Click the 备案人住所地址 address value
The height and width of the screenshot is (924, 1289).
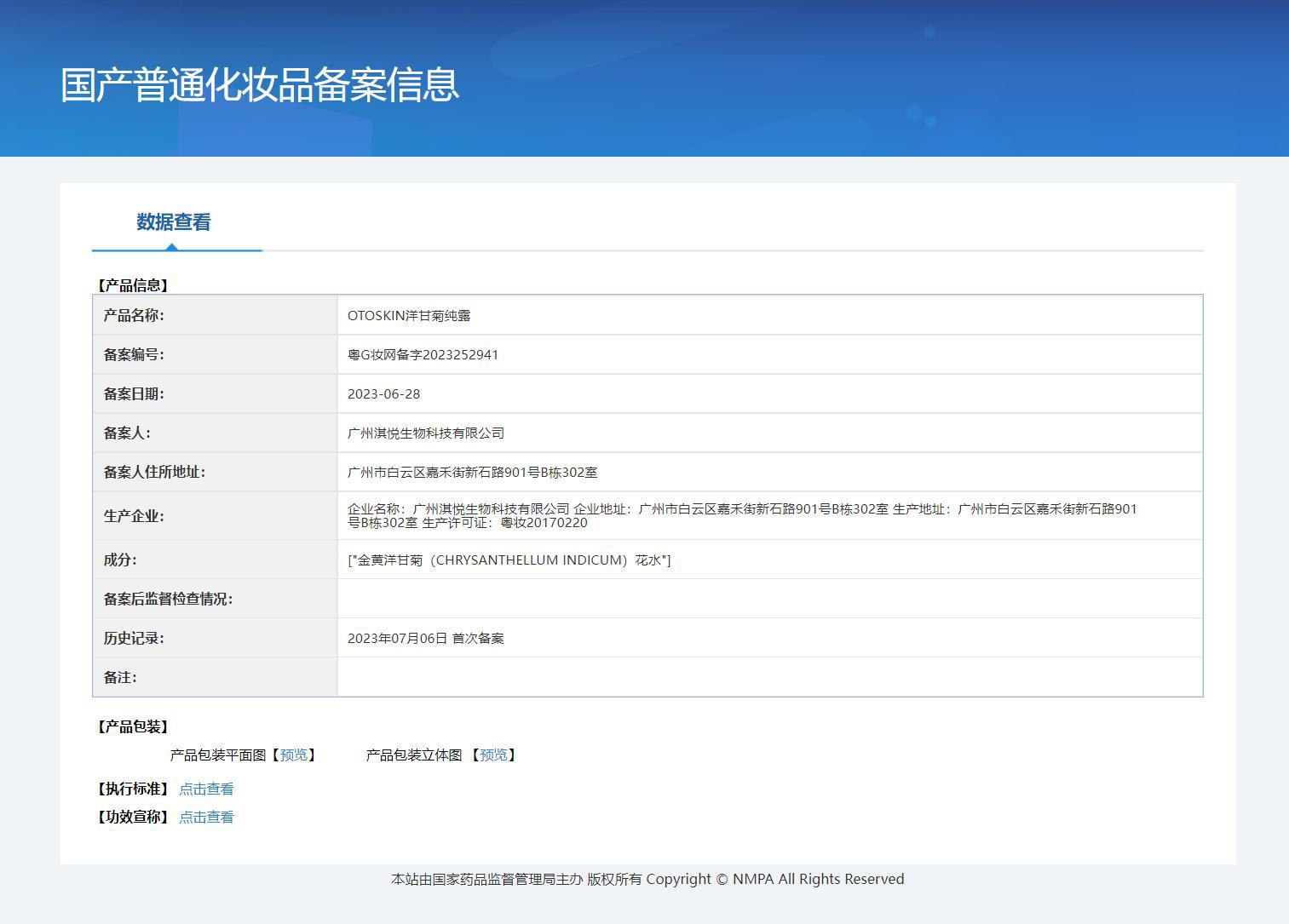coord(472,473)
